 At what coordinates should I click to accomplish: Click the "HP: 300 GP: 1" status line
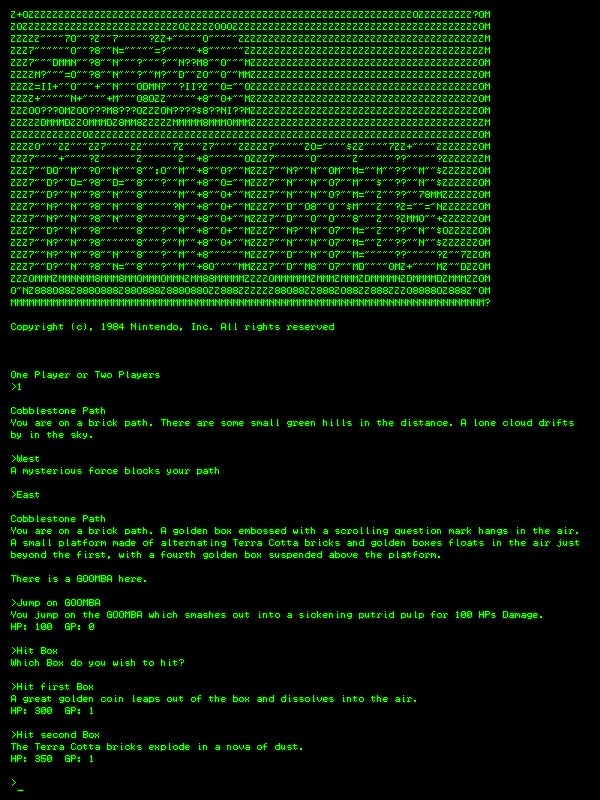coord(53,711)
